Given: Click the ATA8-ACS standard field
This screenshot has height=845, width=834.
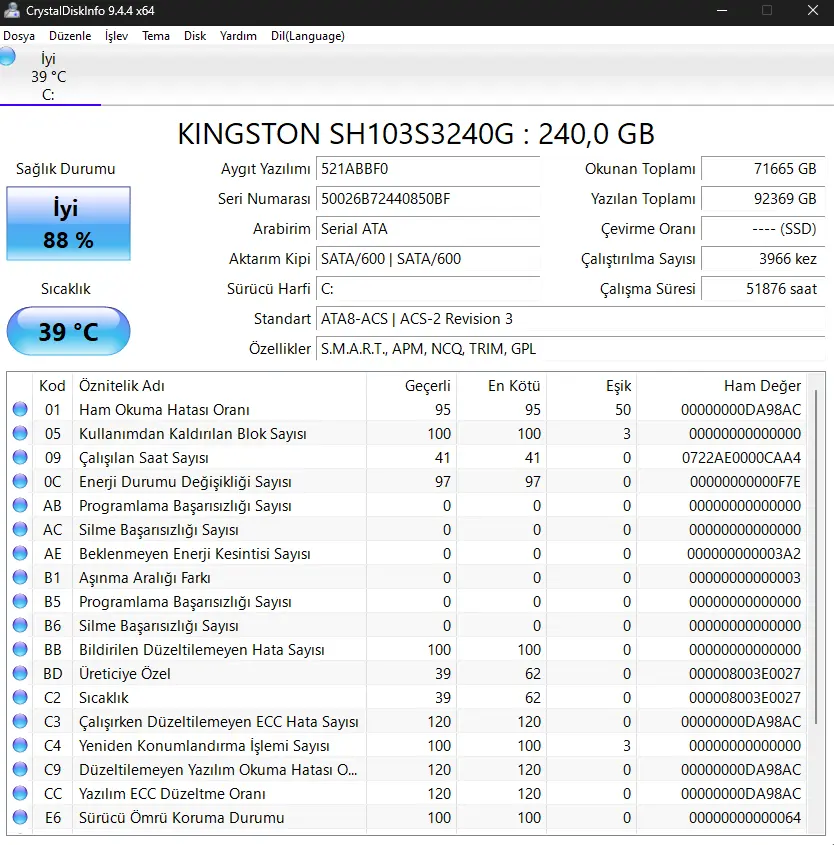Looking at the screenshot, I should 571,319.
